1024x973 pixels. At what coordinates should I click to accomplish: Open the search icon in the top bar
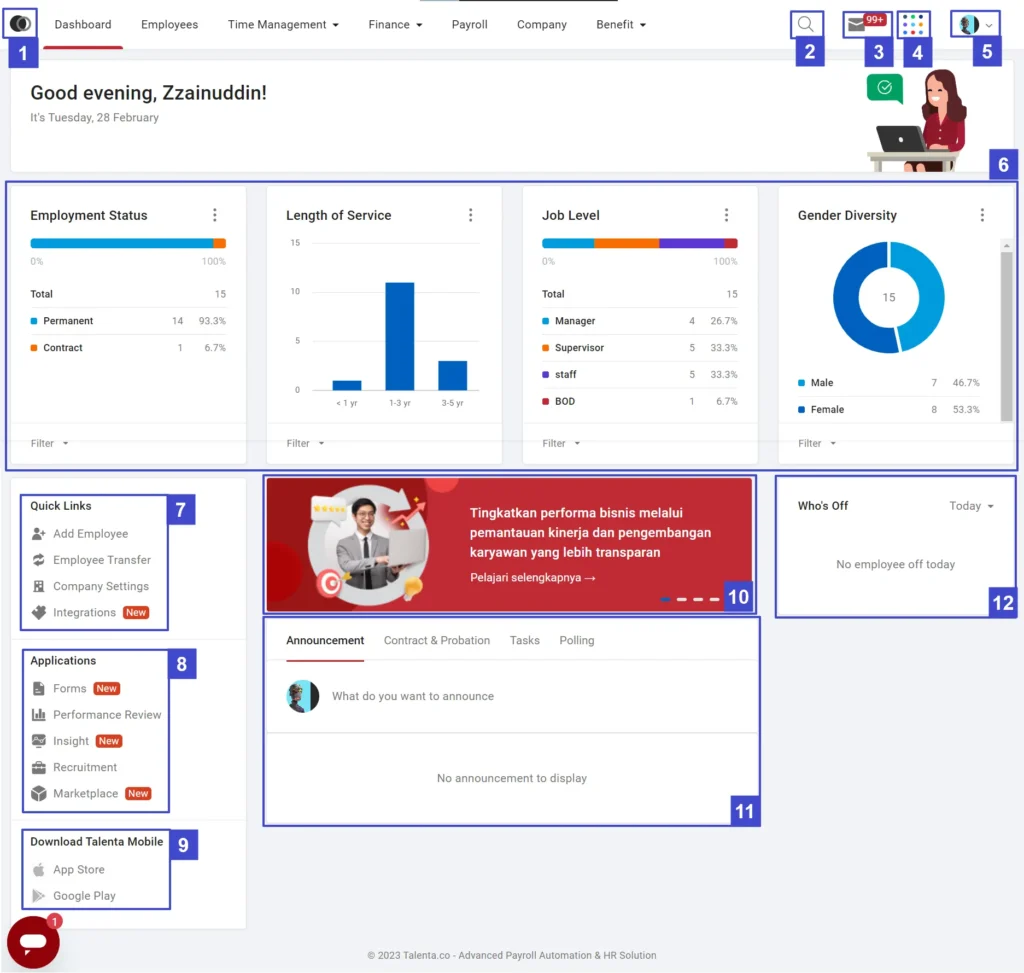(x=806, y=24)
